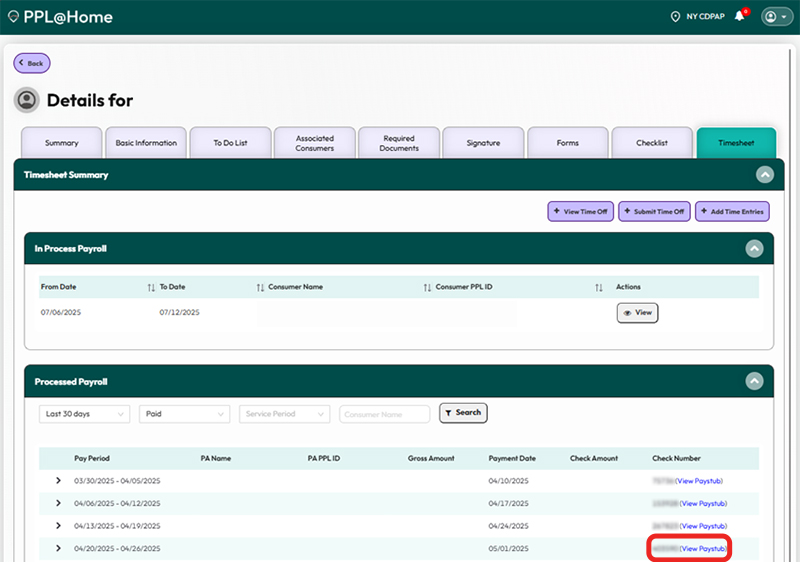The width and height of the screenshot is (800, 562).
Task: Open the Checklist tab
Action: pyautogui.click(x=652, y=143)
